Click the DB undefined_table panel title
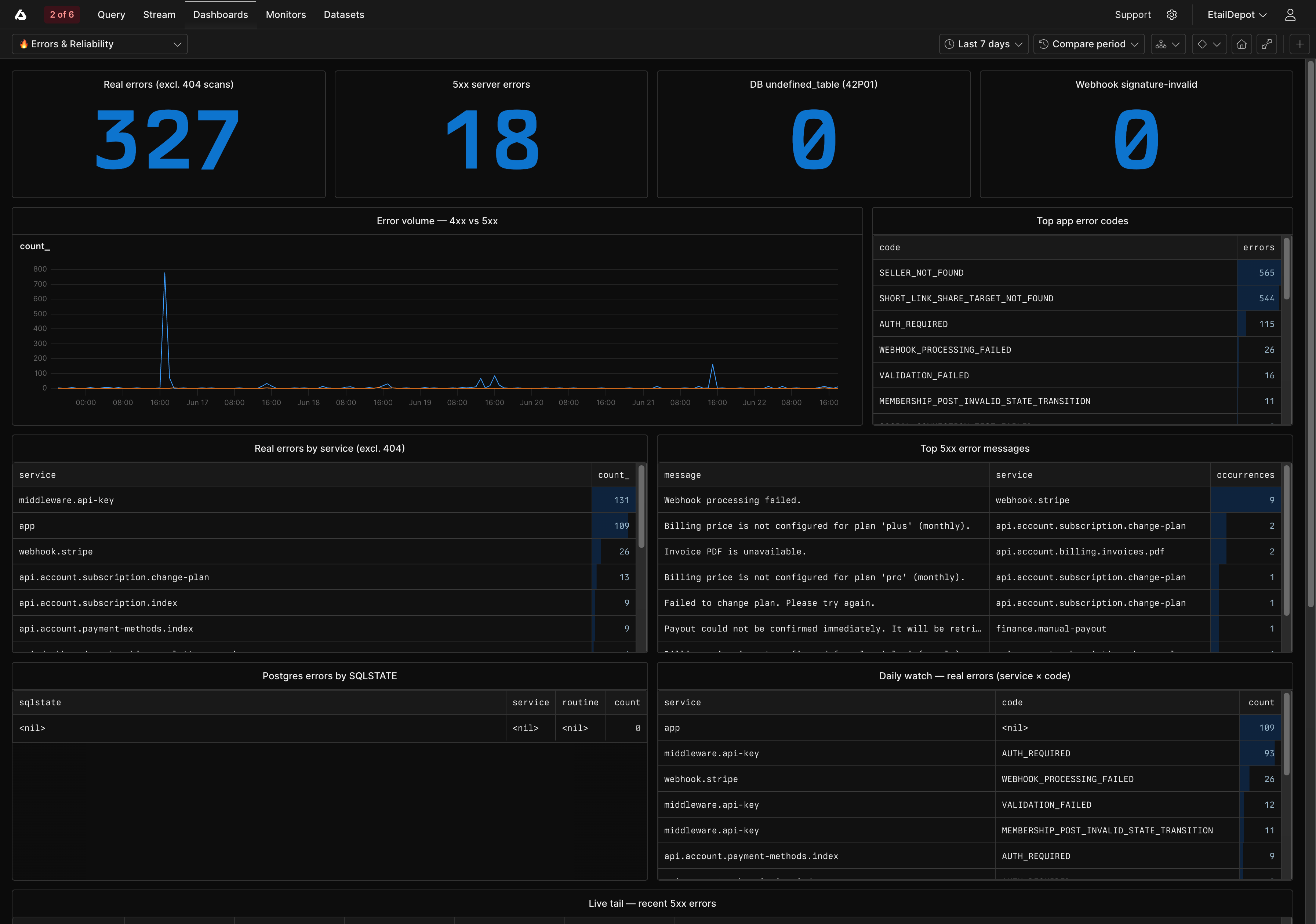 (x=813, y=84)
